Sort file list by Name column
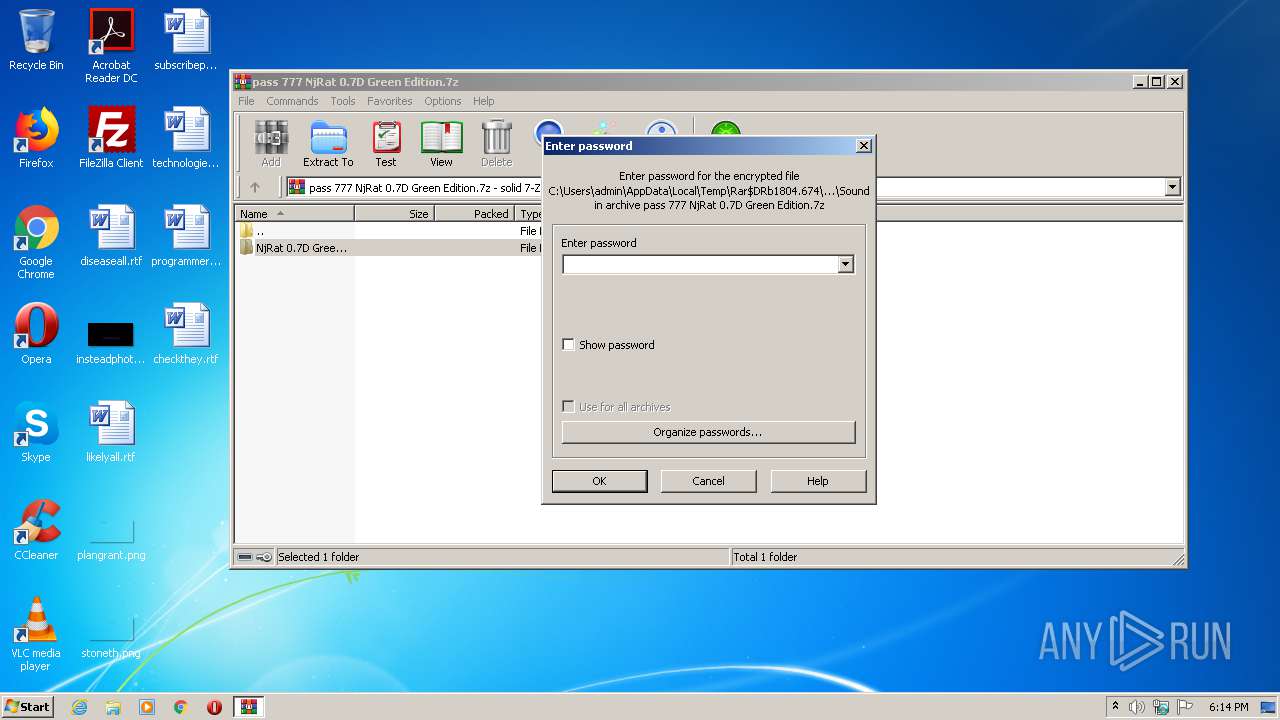The width and height of the screenshot is (1280, 720). pos(294,214)
